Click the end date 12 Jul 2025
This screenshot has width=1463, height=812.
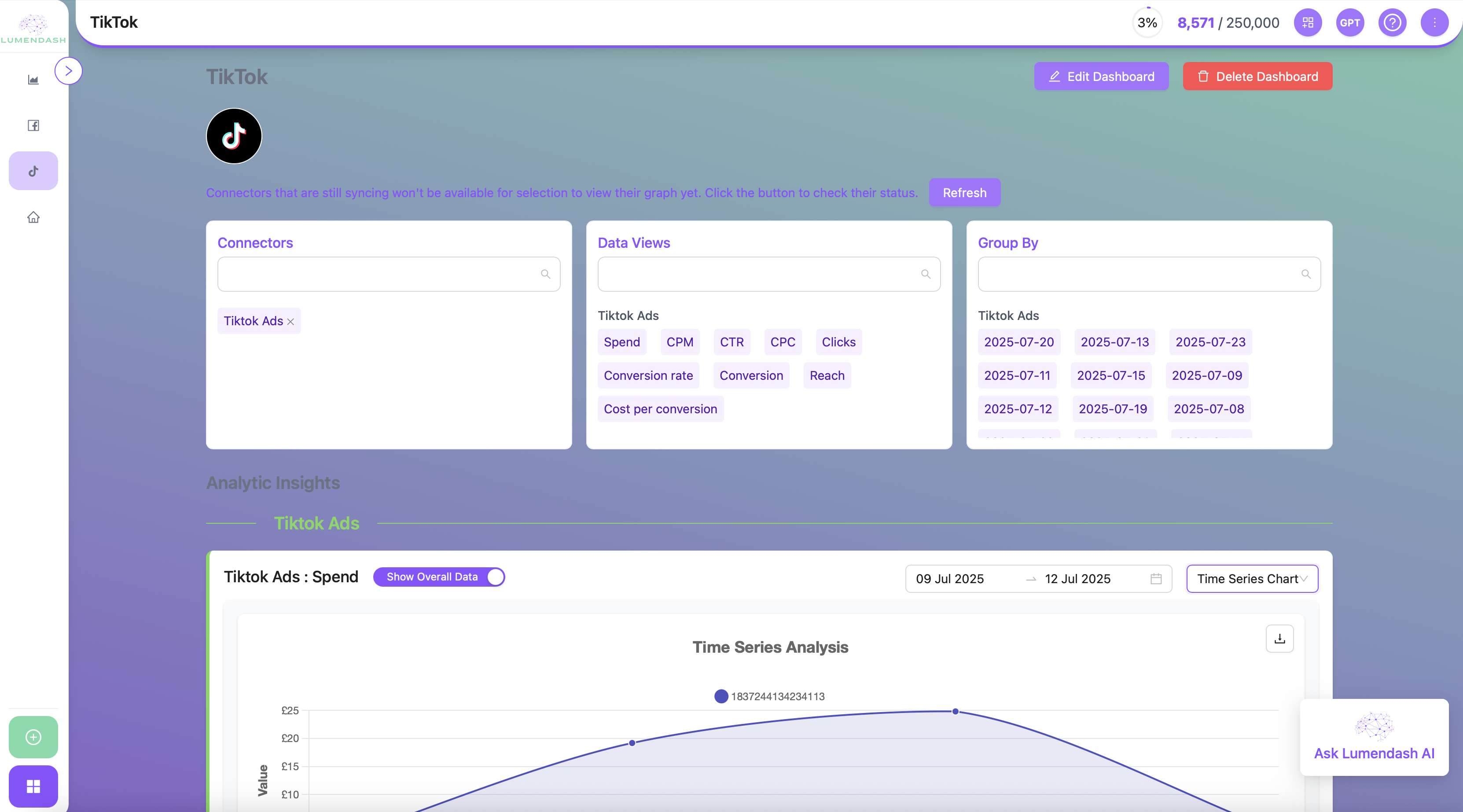1077,579
